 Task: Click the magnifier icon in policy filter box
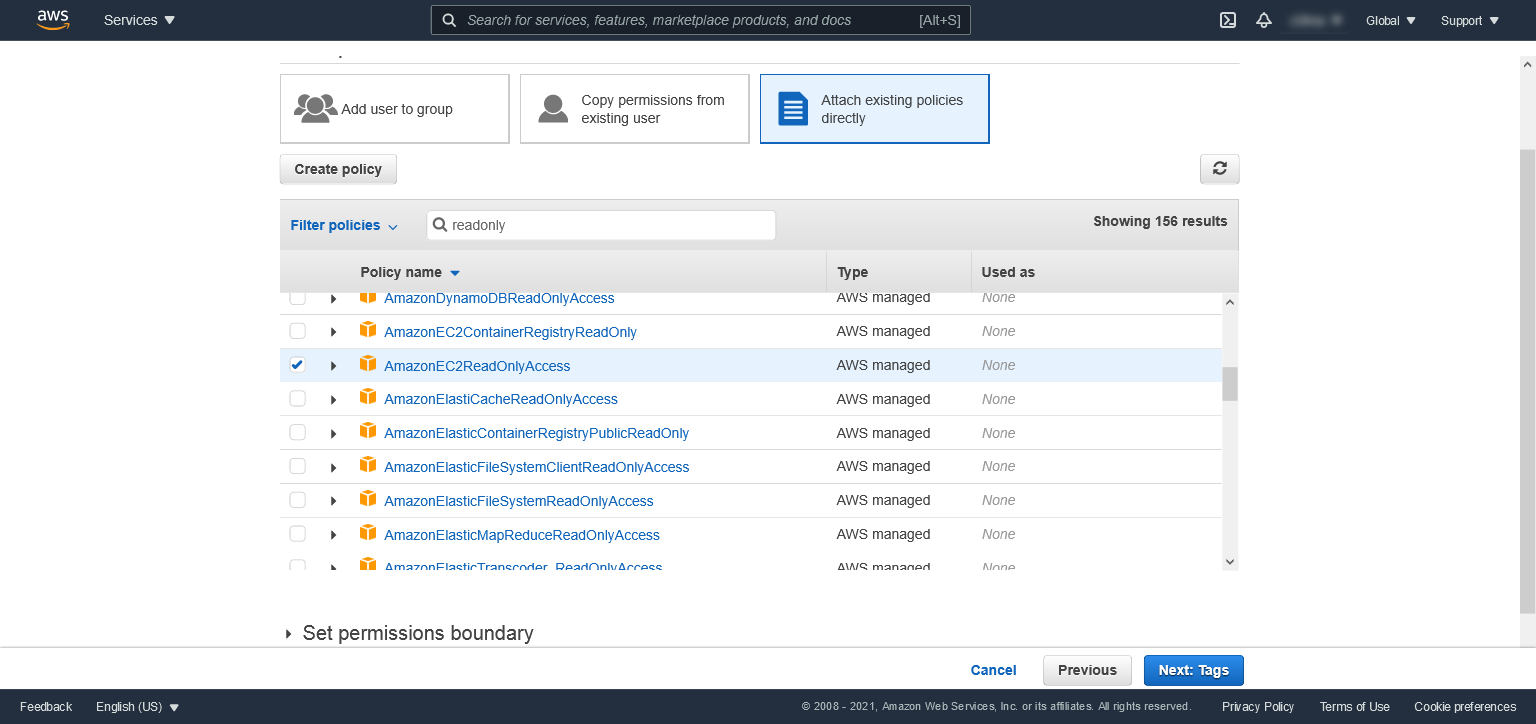pyautogui.click(x=440, y=225)
